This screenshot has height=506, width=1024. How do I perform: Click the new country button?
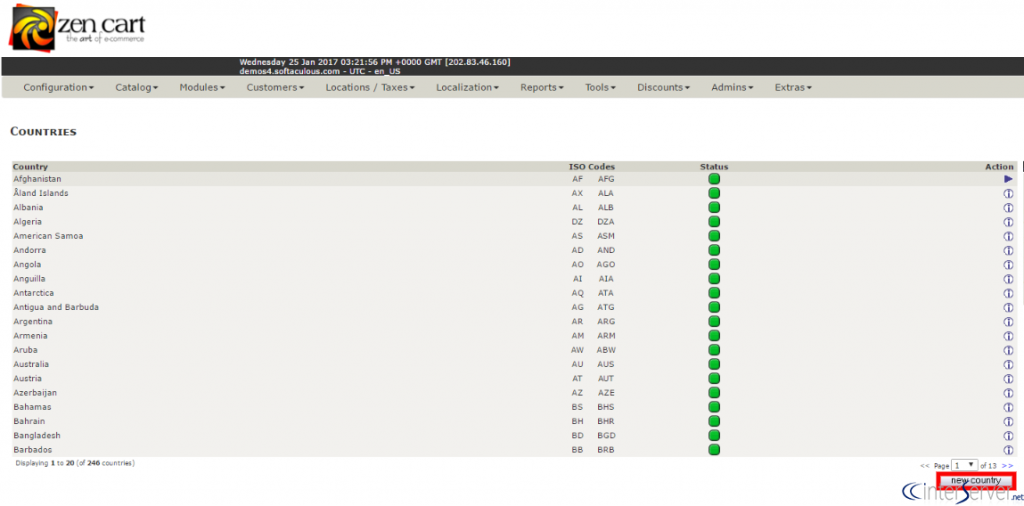pyautogui.click(x=976, y=481)
